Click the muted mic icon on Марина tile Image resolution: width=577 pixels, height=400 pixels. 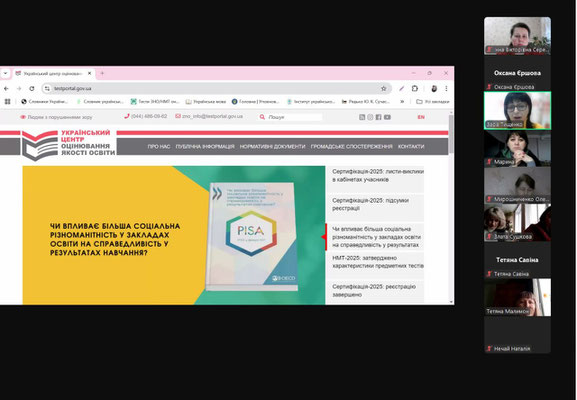489,161
